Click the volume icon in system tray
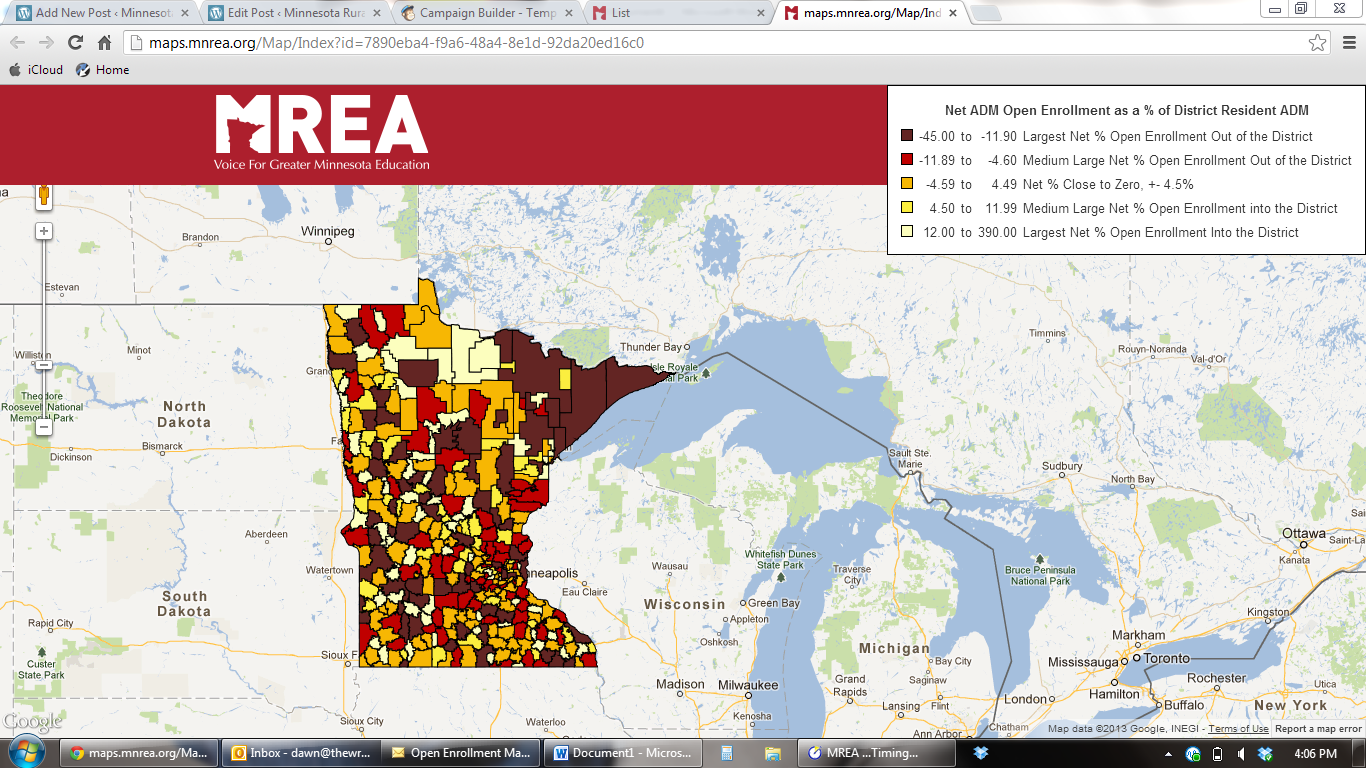This screenshot has height=768, width=1366. [x=1241, y=753]
